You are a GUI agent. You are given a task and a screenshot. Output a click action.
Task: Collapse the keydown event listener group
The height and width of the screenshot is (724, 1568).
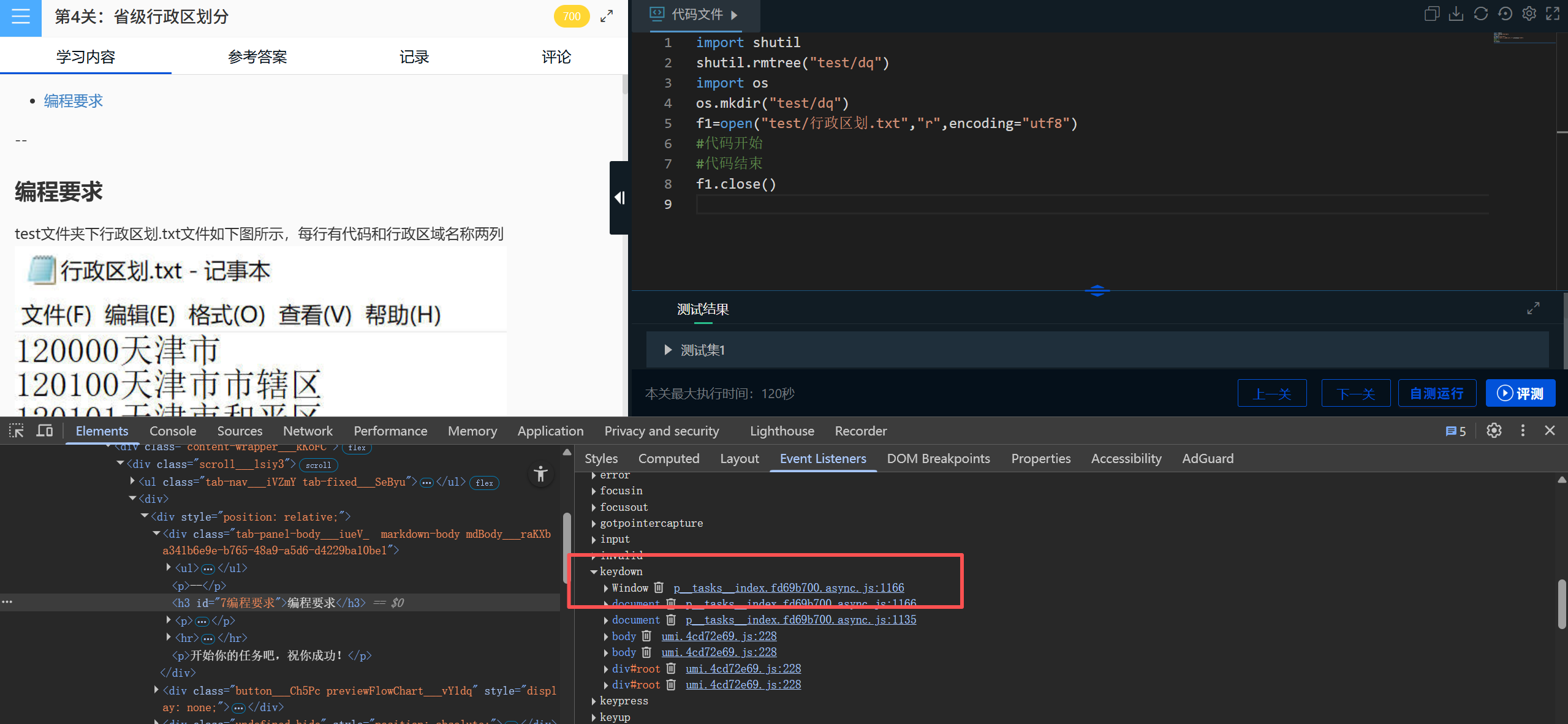coord(594,571)
